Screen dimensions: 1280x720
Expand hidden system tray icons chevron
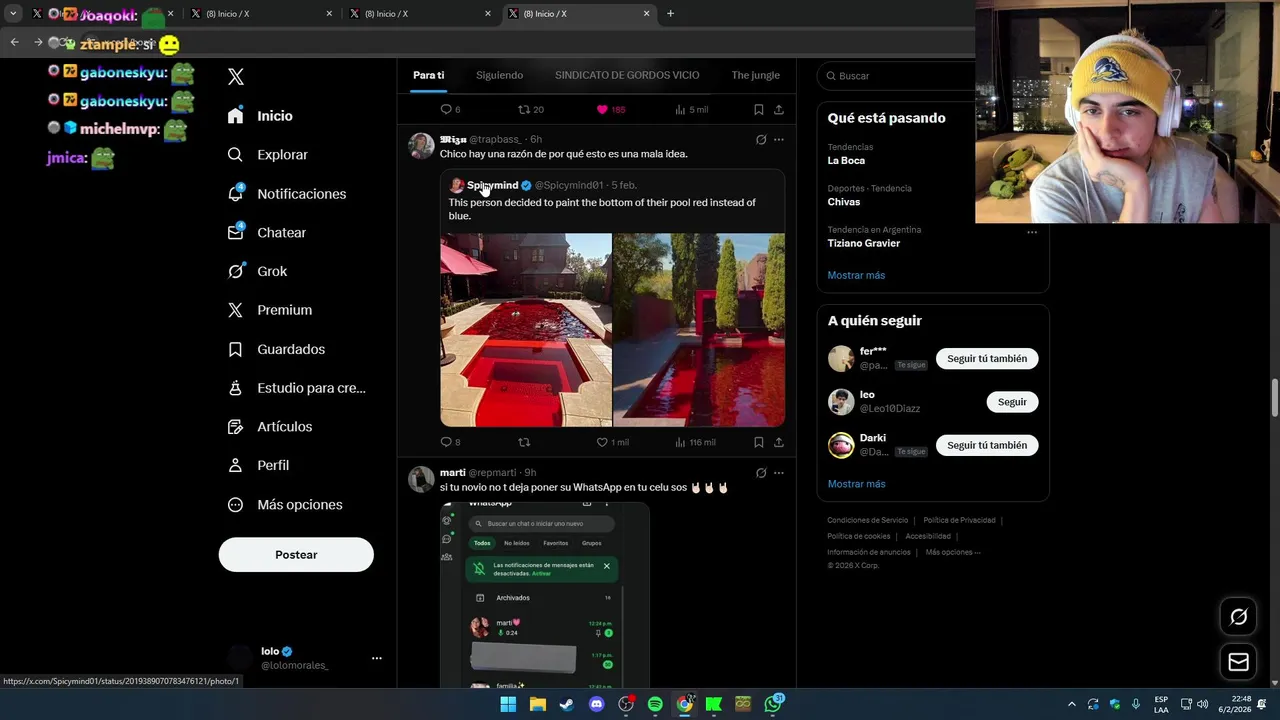point(1071,704)
